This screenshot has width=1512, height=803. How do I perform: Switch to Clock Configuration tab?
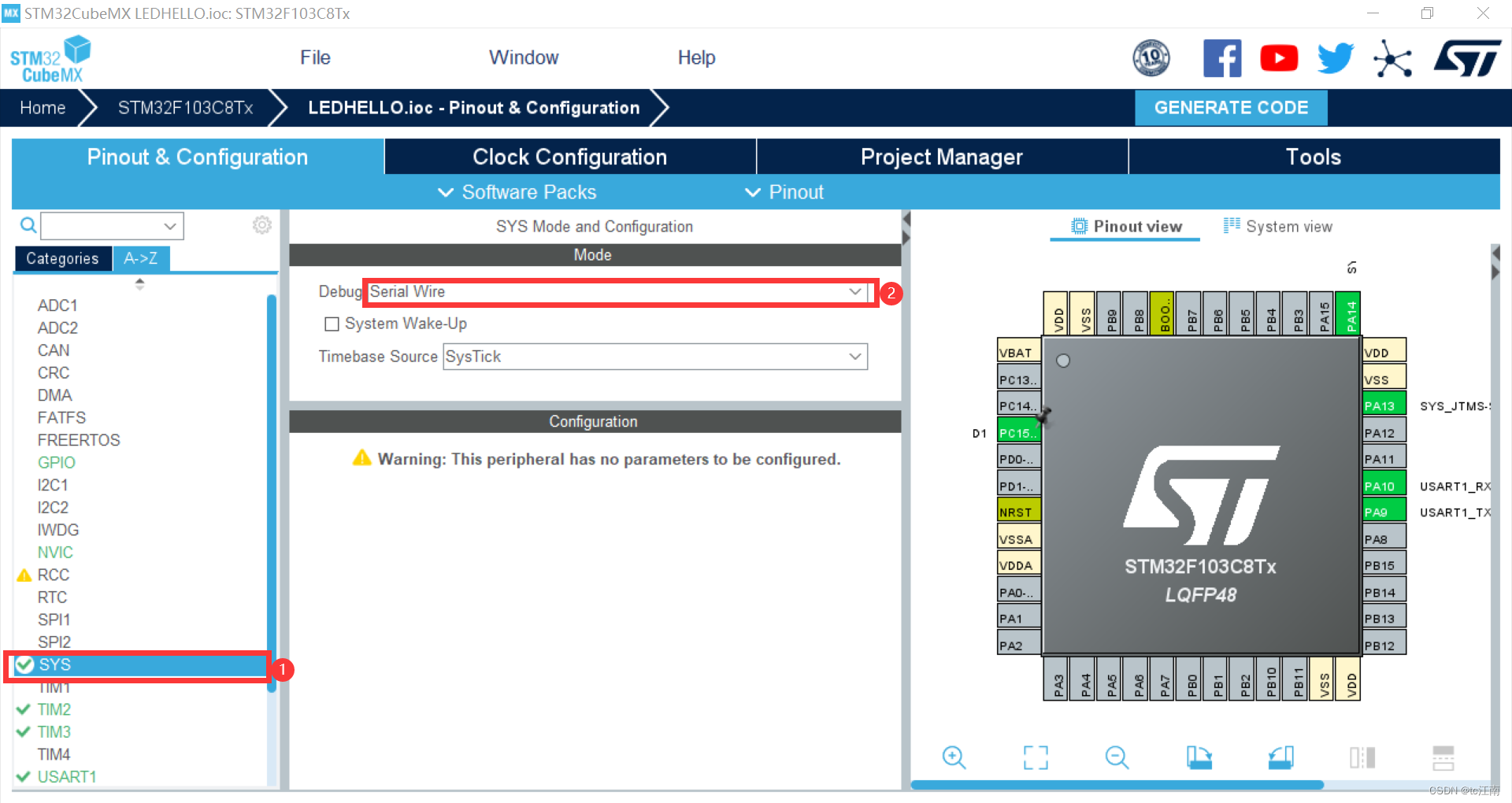[x=570, y=157]
